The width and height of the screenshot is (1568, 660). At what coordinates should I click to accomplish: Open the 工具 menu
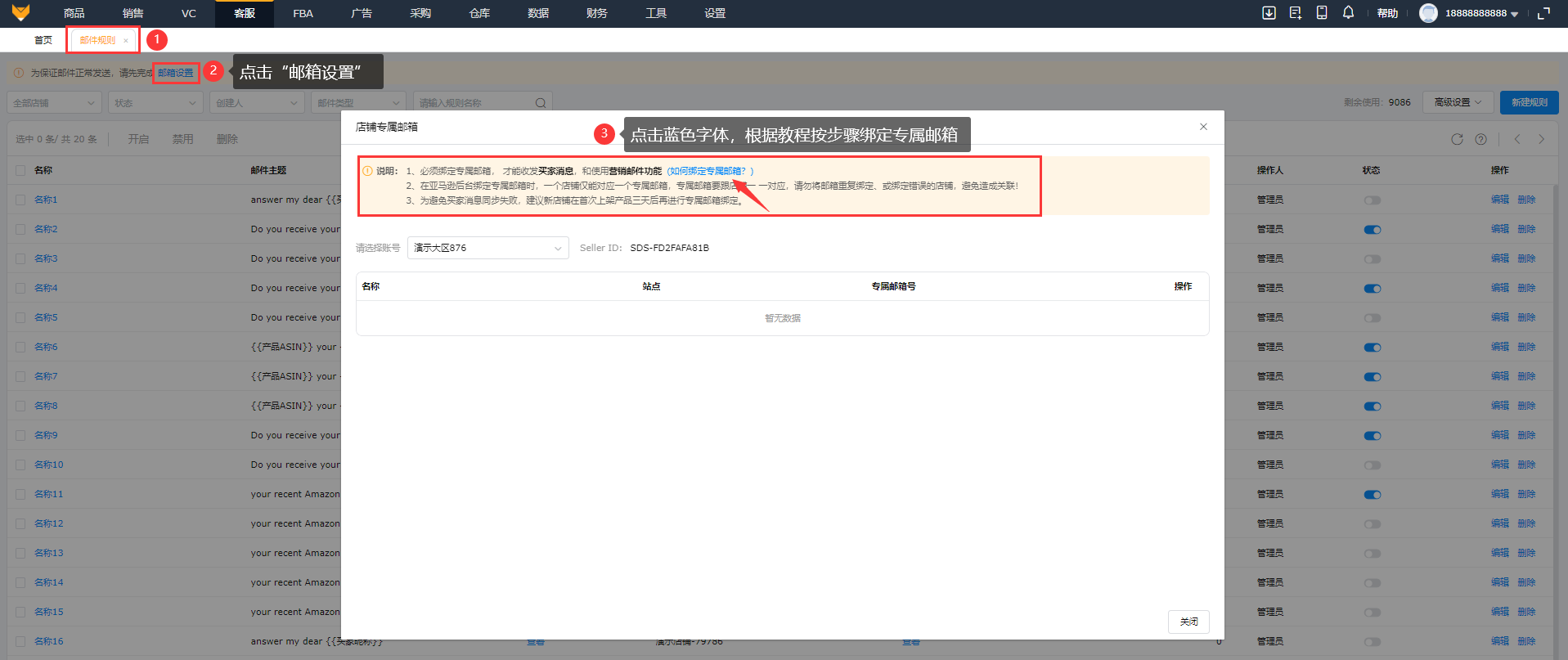click(x=656, y=13)
